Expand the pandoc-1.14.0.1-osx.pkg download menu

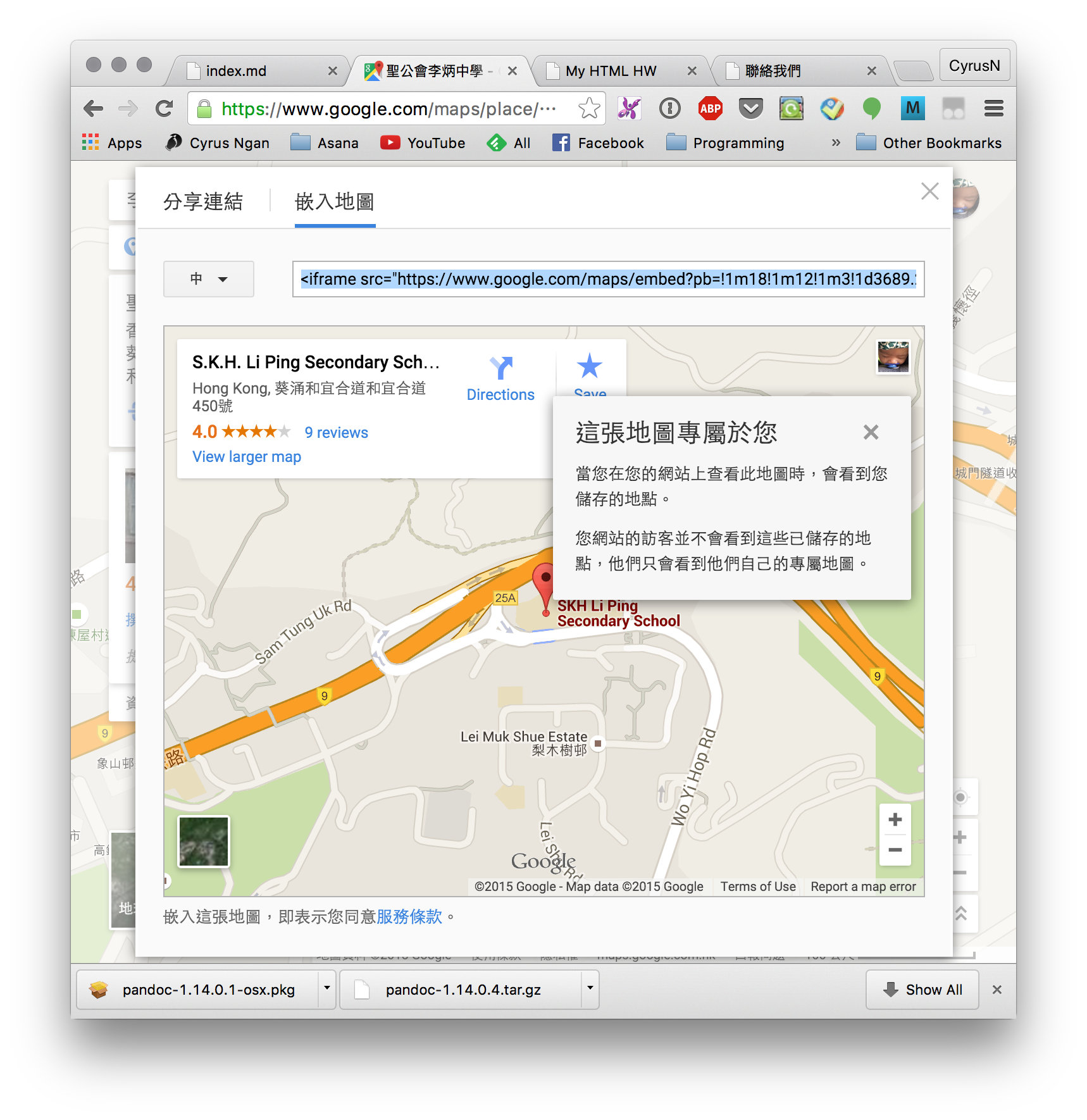click(326, 988)
